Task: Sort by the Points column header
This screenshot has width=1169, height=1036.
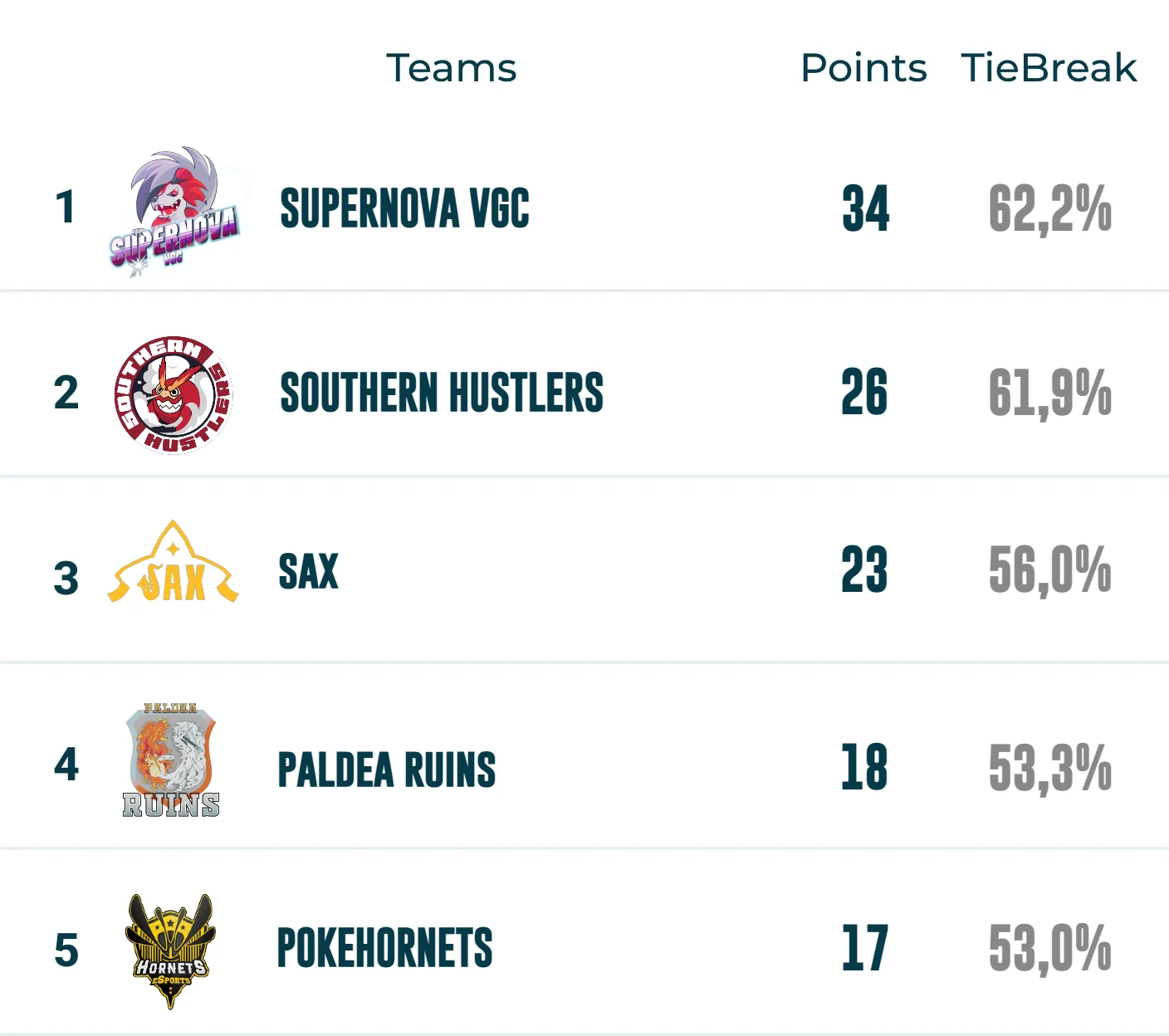Action: 863,68
